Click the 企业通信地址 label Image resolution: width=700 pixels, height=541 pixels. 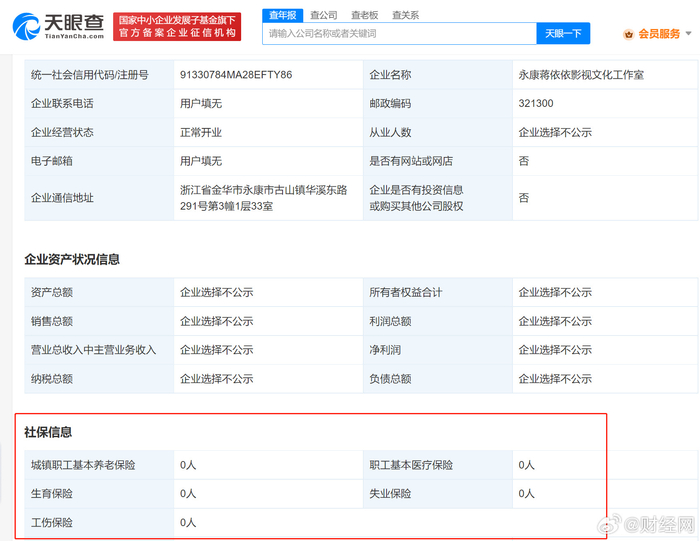click(x=62, y=198)
